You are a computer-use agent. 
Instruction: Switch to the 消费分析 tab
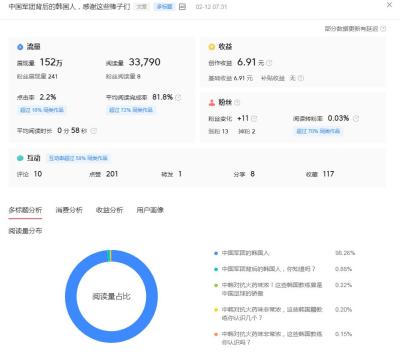[x=69, y=210]
